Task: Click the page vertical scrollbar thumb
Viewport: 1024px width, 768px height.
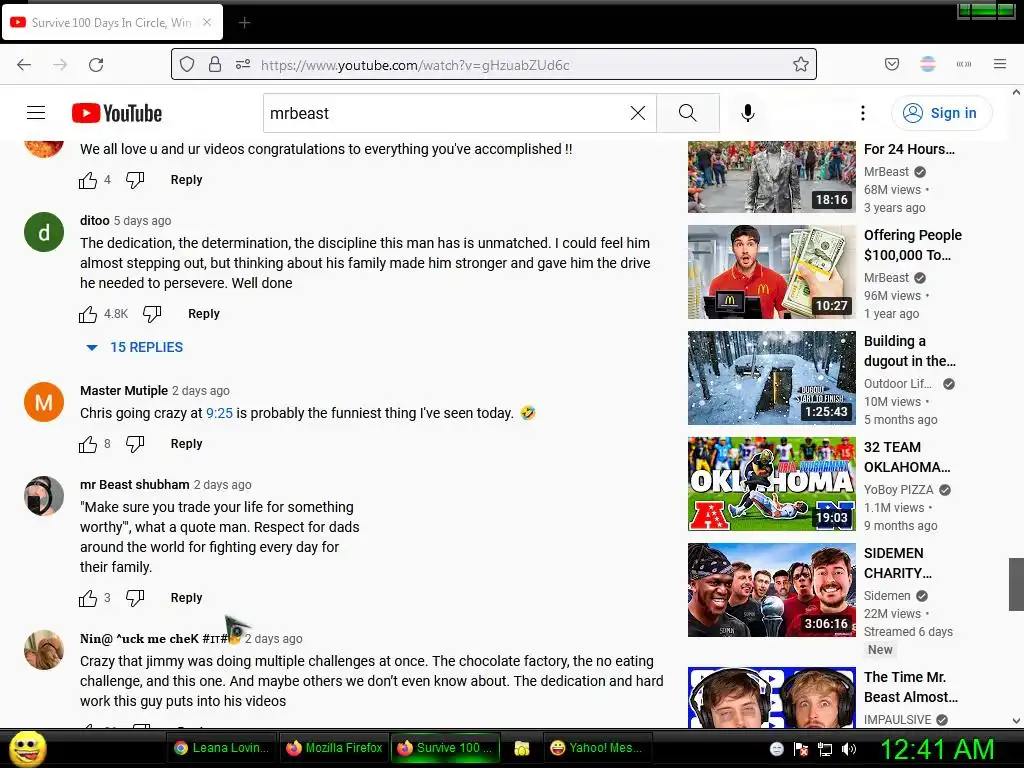Action: click(x=1016, y=584)
